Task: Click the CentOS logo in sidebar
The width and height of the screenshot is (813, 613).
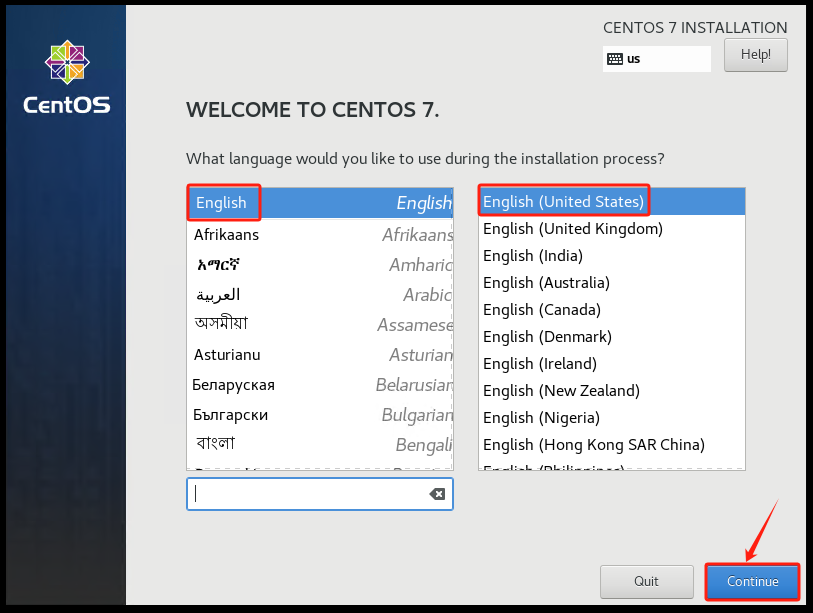Action: [x=67, y=78]
